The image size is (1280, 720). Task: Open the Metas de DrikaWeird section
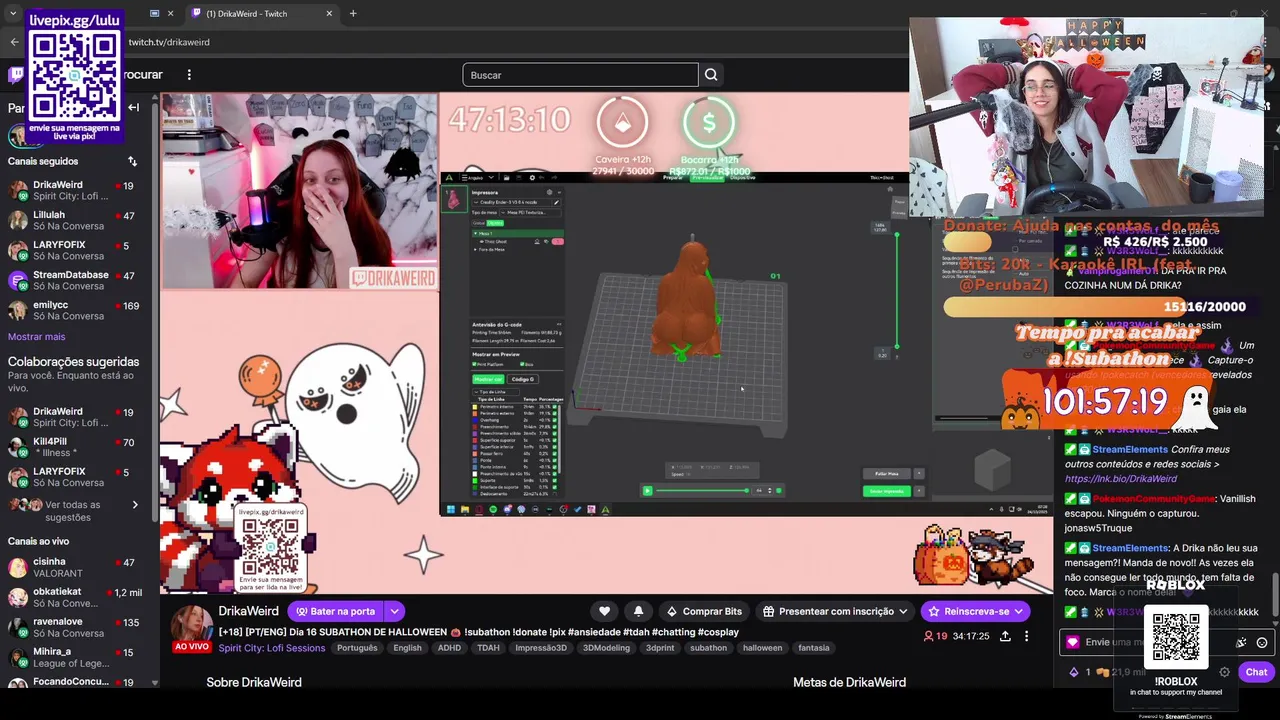(x=849, y=682)
